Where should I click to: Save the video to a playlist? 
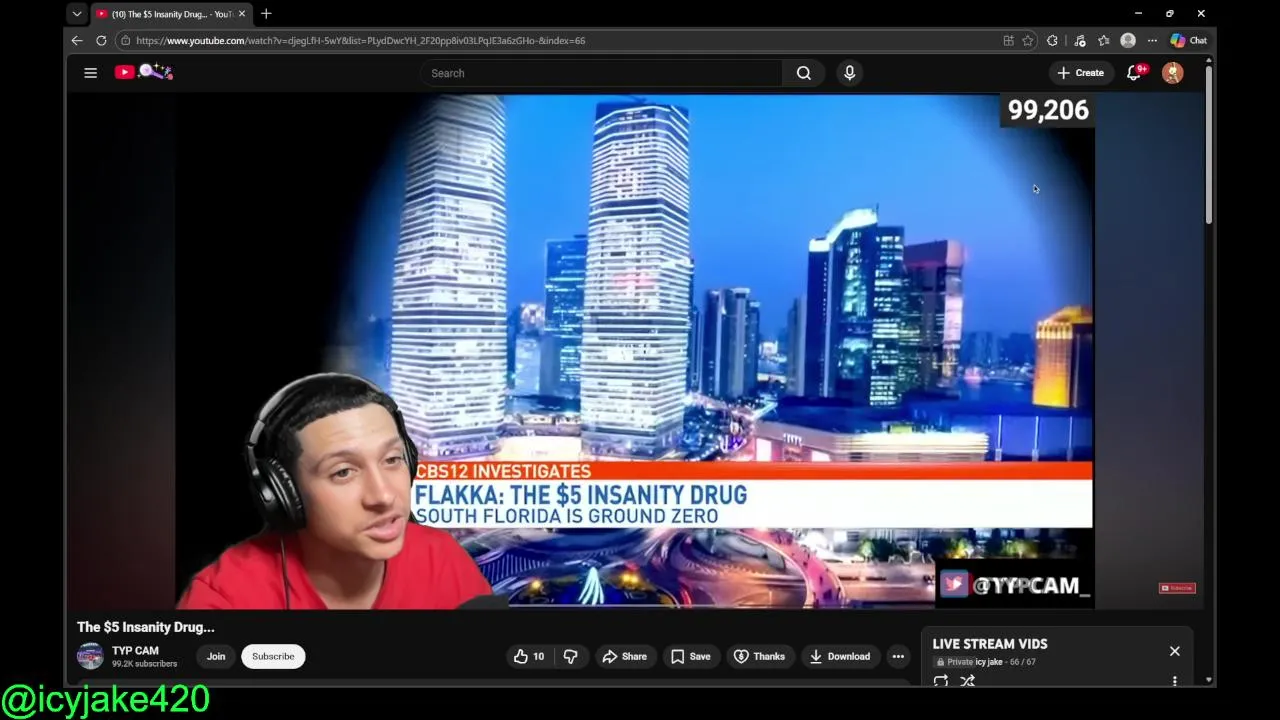[x=690, y=656]
